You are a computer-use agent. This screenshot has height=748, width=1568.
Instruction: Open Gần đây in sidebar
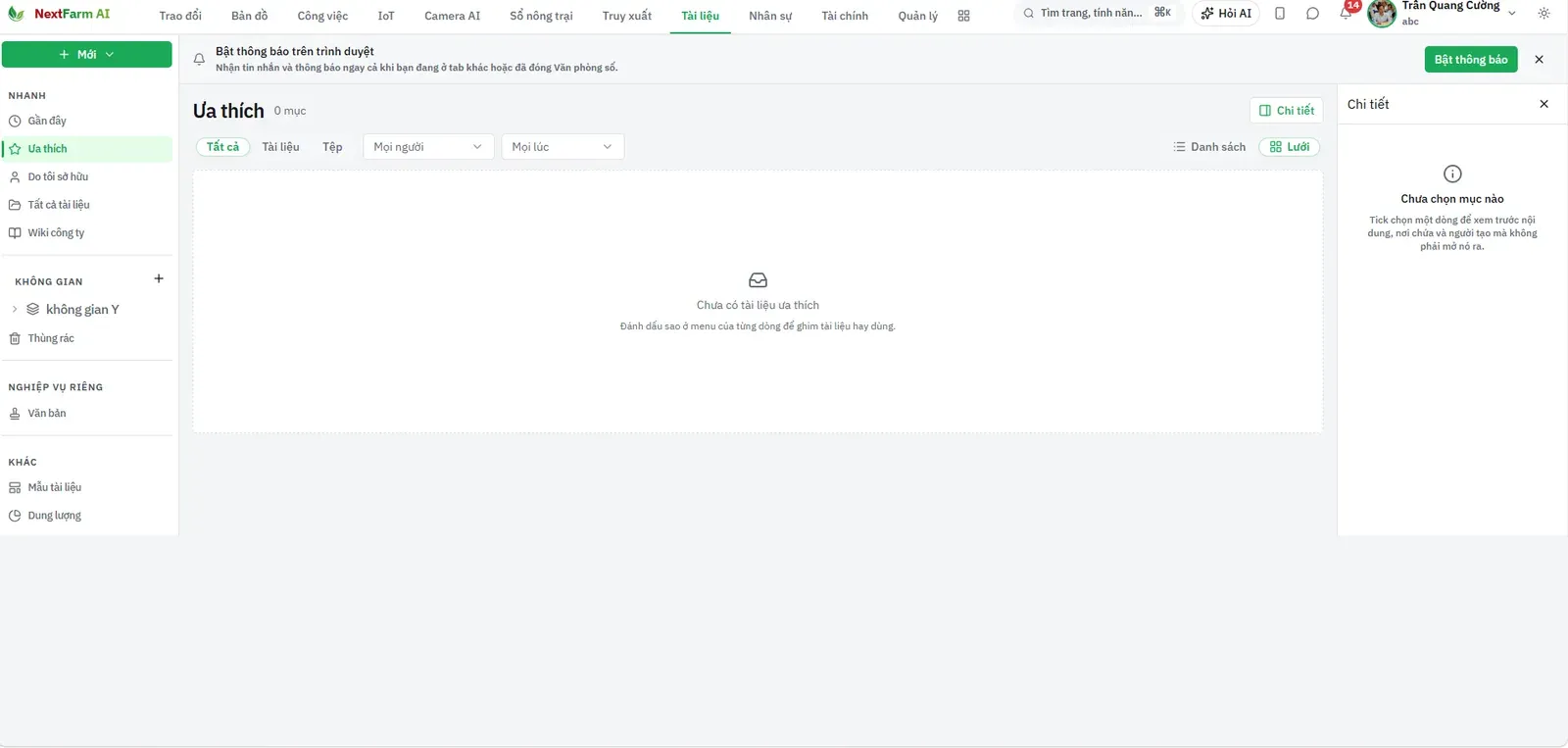click(87, 121)
